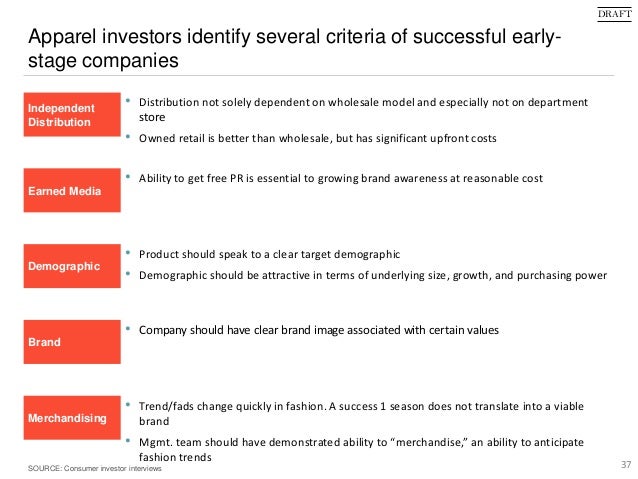The height and width of the screenshot is (479, 638).
Task: Select the owned retail bullet text
Action: tap(318, 138)
